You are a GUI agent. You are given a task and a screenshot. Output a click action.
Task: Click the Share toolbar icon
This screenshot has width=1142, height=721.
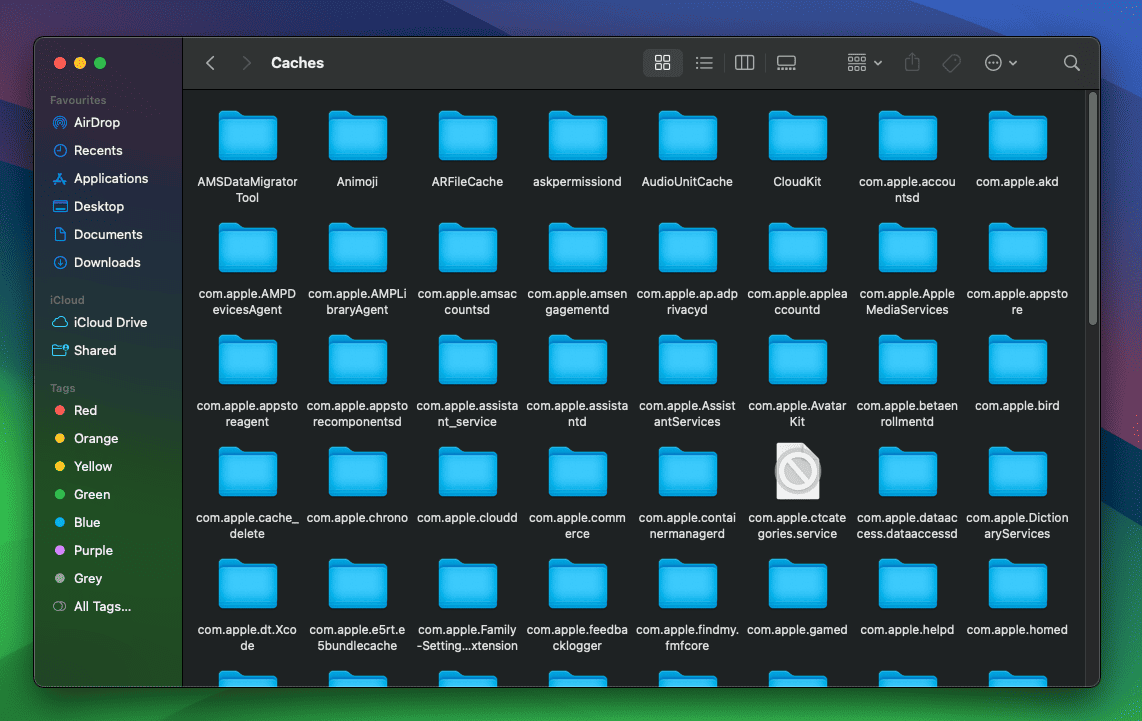point(912,63)
